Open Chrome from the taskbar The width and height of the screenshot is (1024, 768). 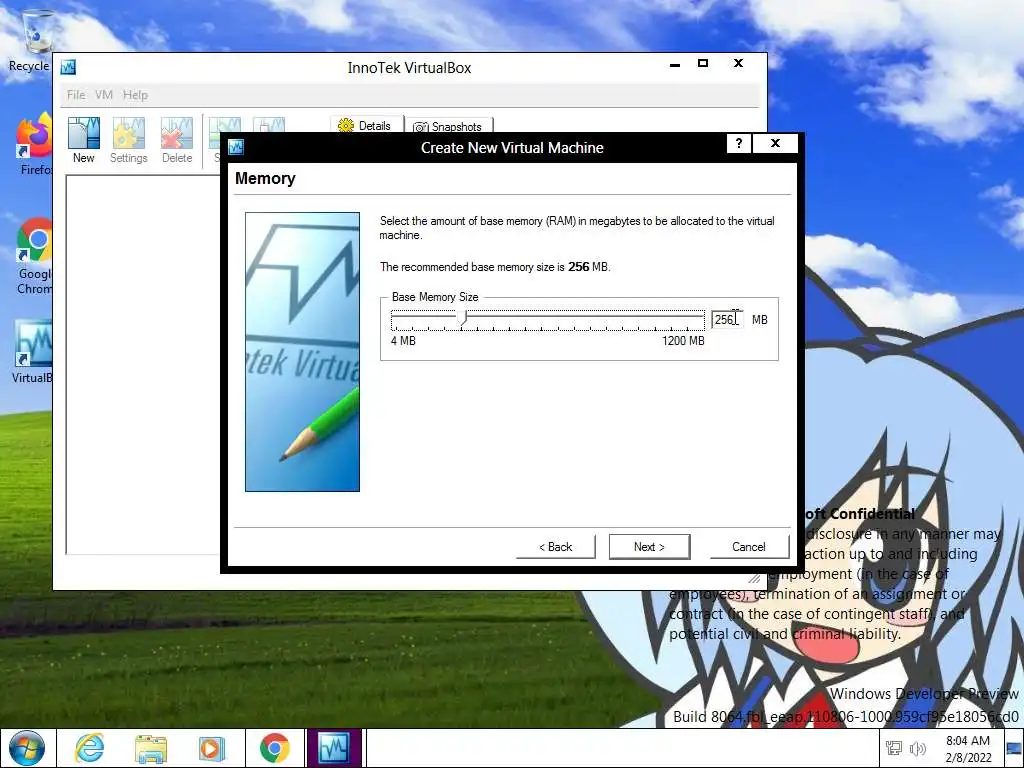(x=274, y=748)
